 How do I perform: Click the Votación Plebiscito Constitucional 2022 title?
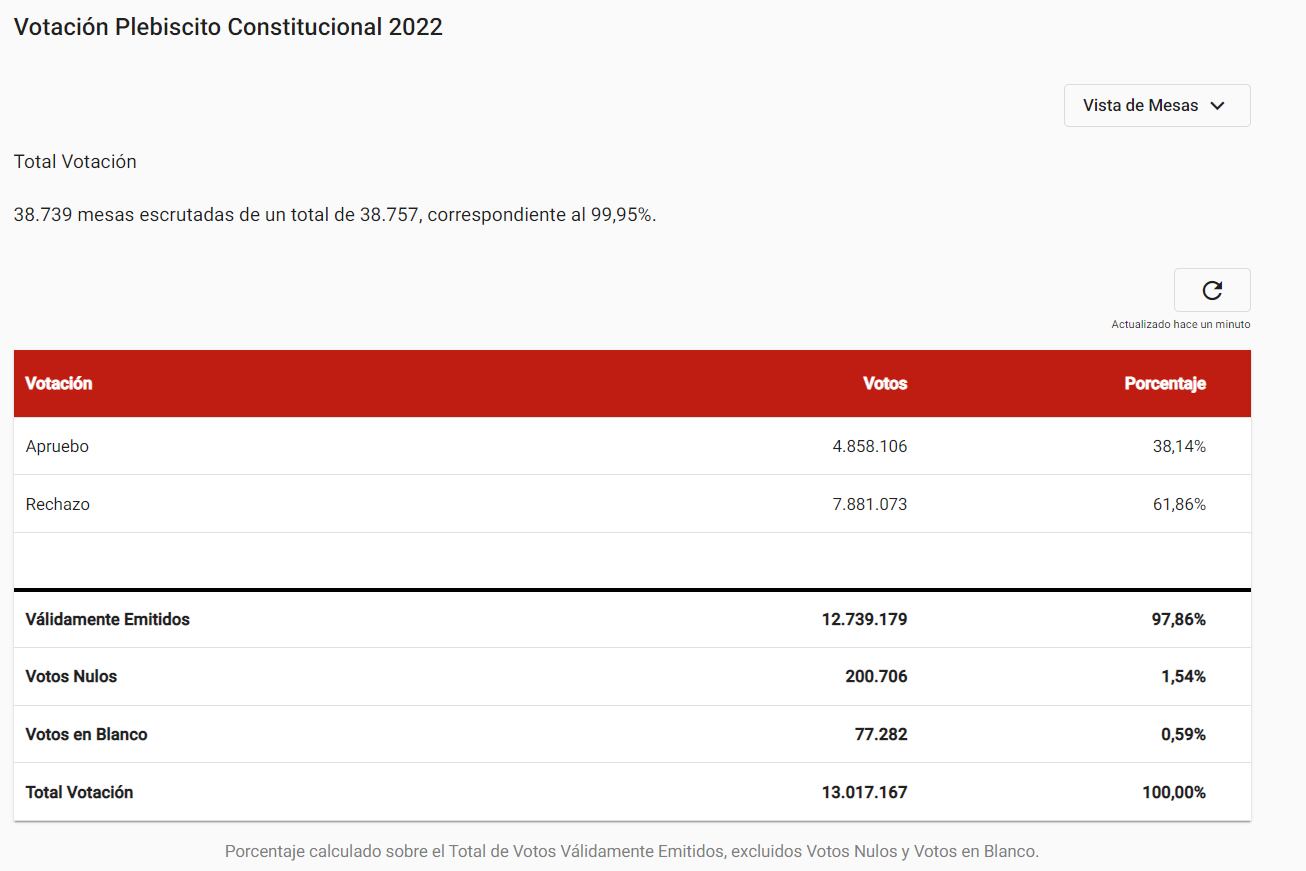pos(228,27)
